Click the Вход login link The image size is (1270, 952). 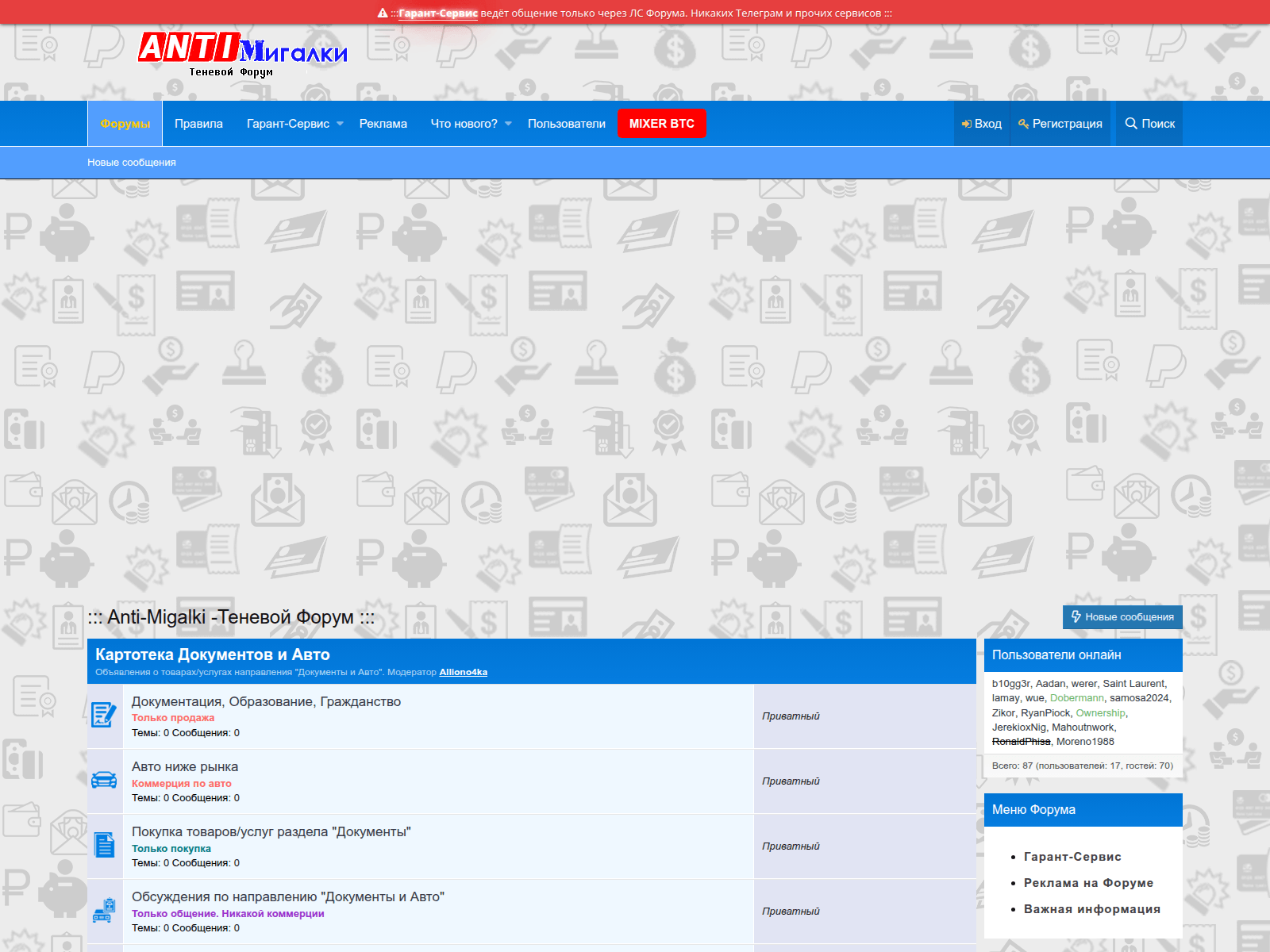click(982, 124)
